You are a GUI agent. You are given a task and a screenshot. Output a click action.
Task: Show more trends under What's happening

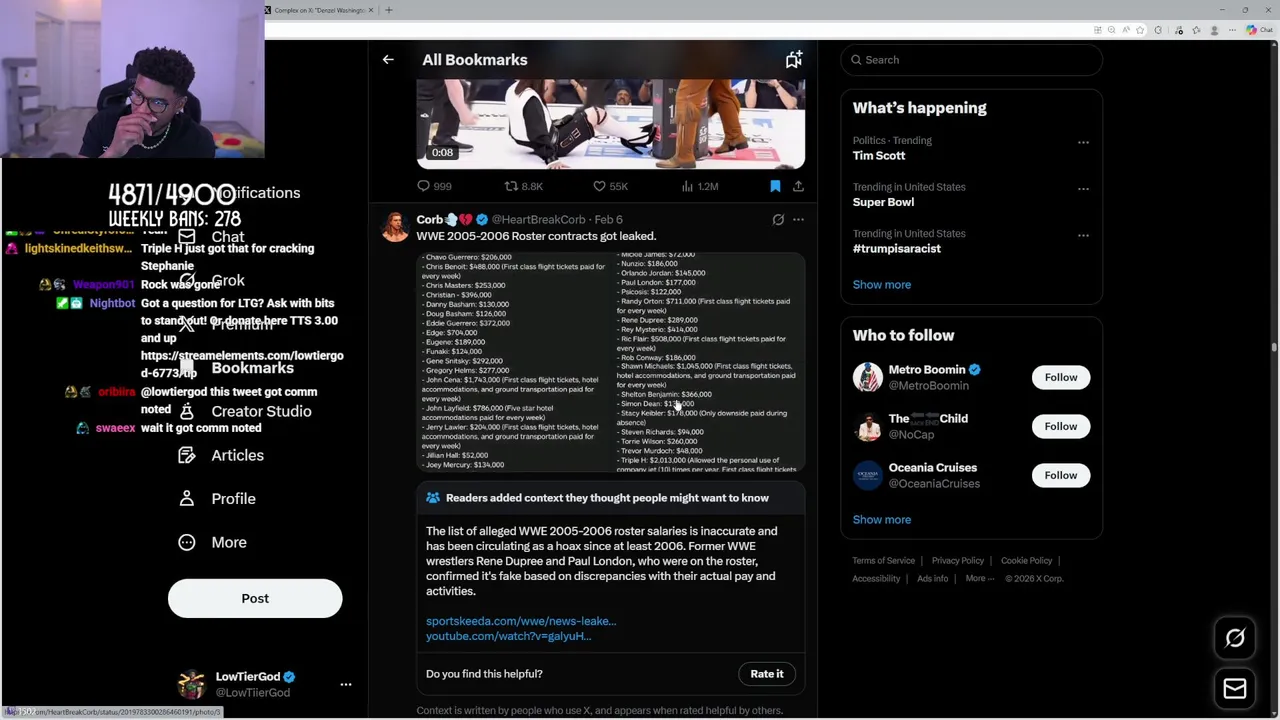click(882, 285)
